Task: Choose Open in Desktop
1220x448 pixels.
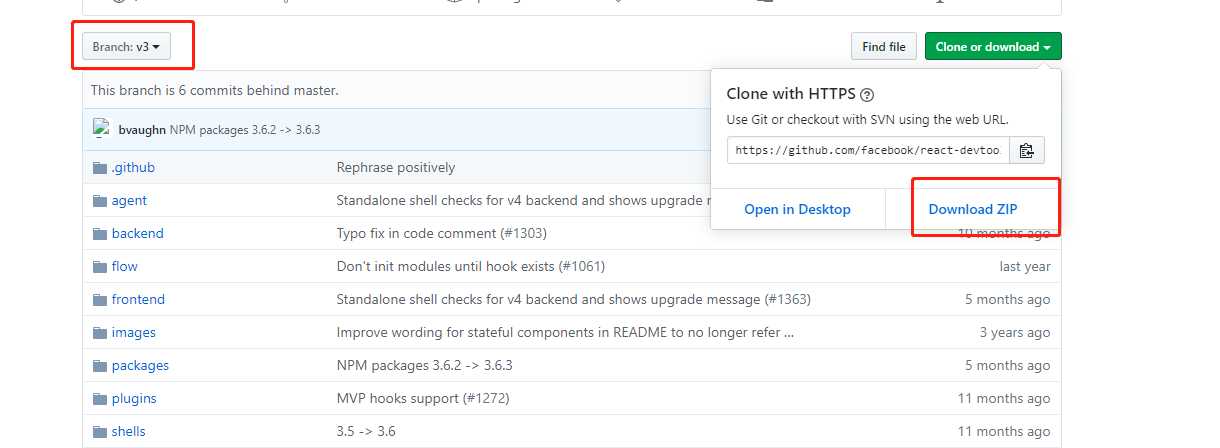Action: coord(797,210)
